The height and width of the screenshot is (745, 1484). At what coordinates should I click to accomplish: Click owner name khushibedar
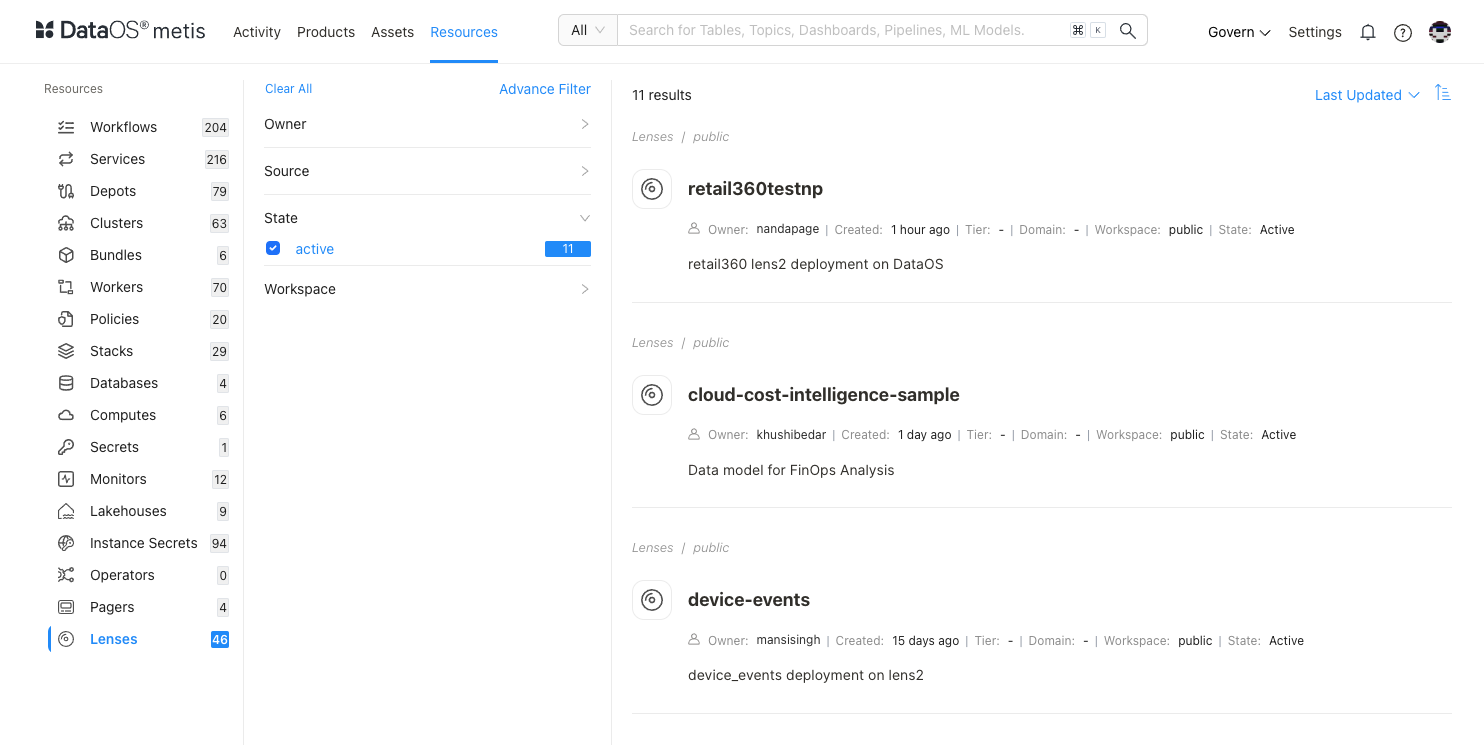click(791, 435)
